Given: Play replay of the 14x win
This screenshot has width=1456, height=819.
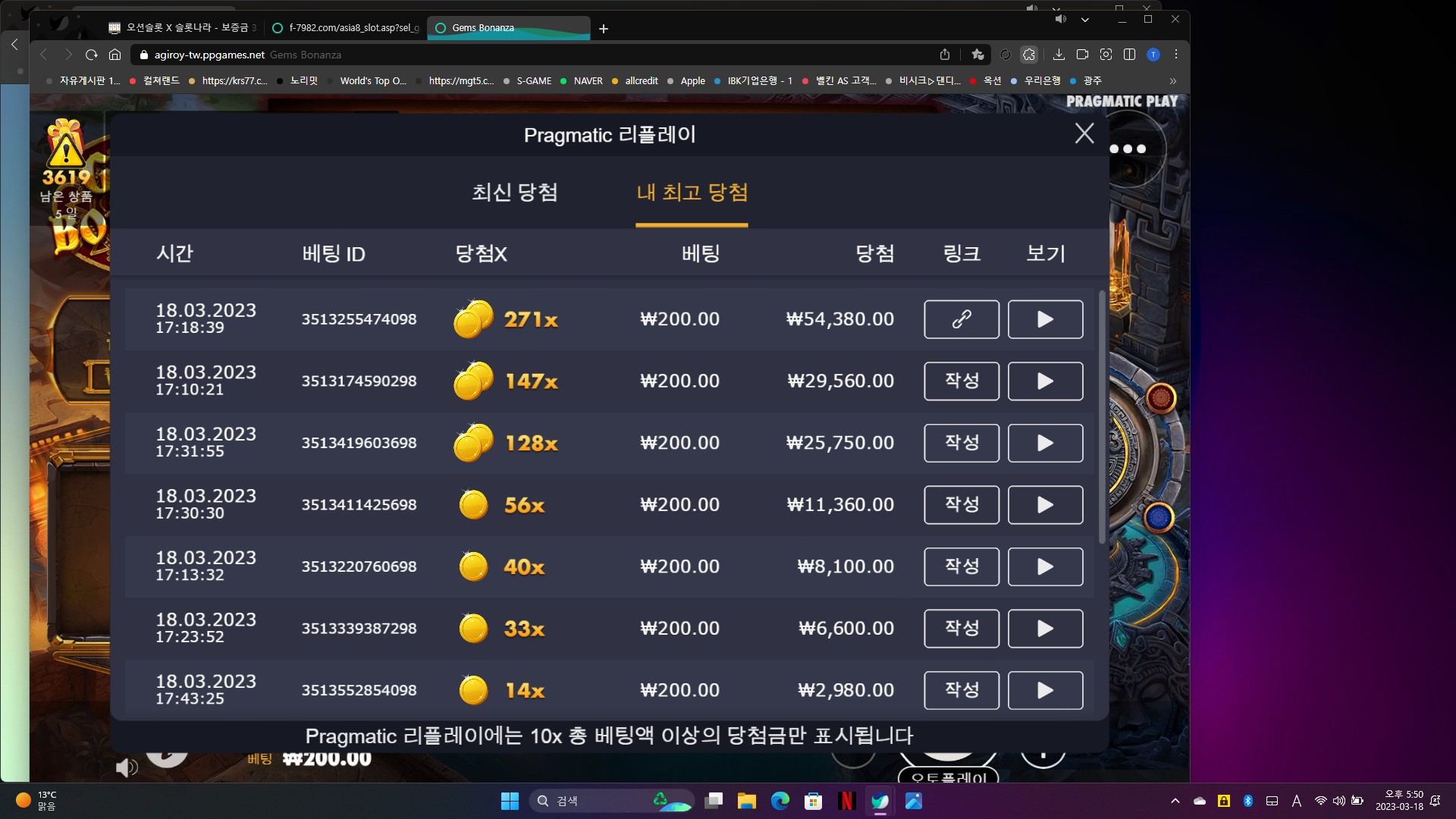Looking at the screenshot, I should coord(1045,690).
